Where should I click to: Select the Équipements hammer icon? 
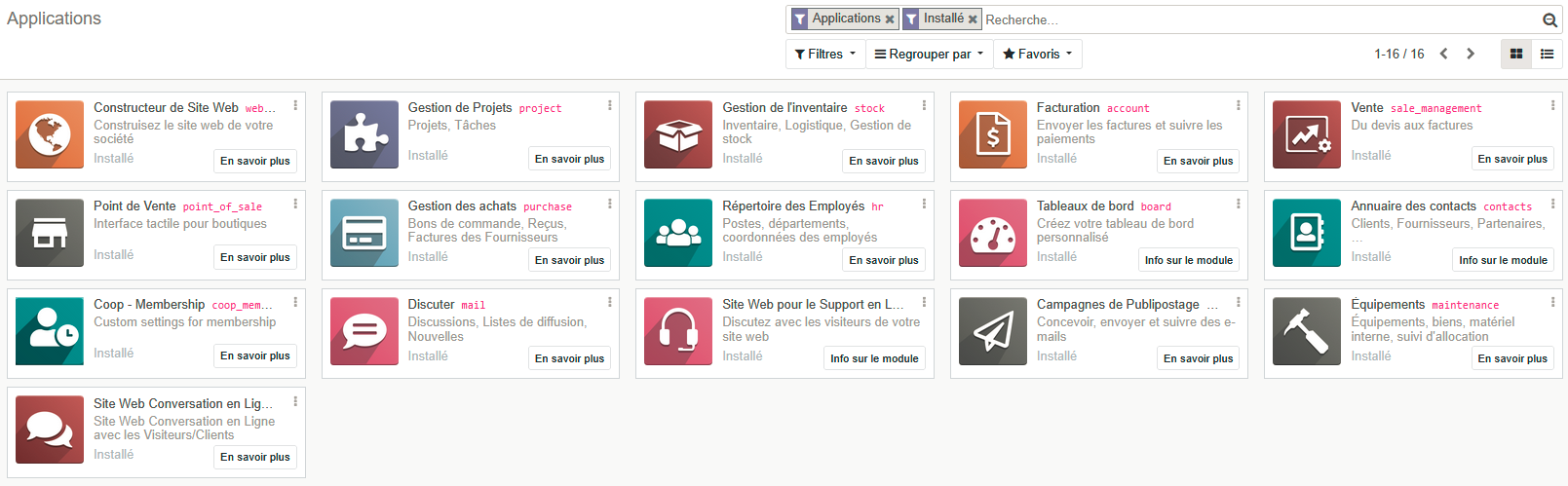[x=1307, y=331]
